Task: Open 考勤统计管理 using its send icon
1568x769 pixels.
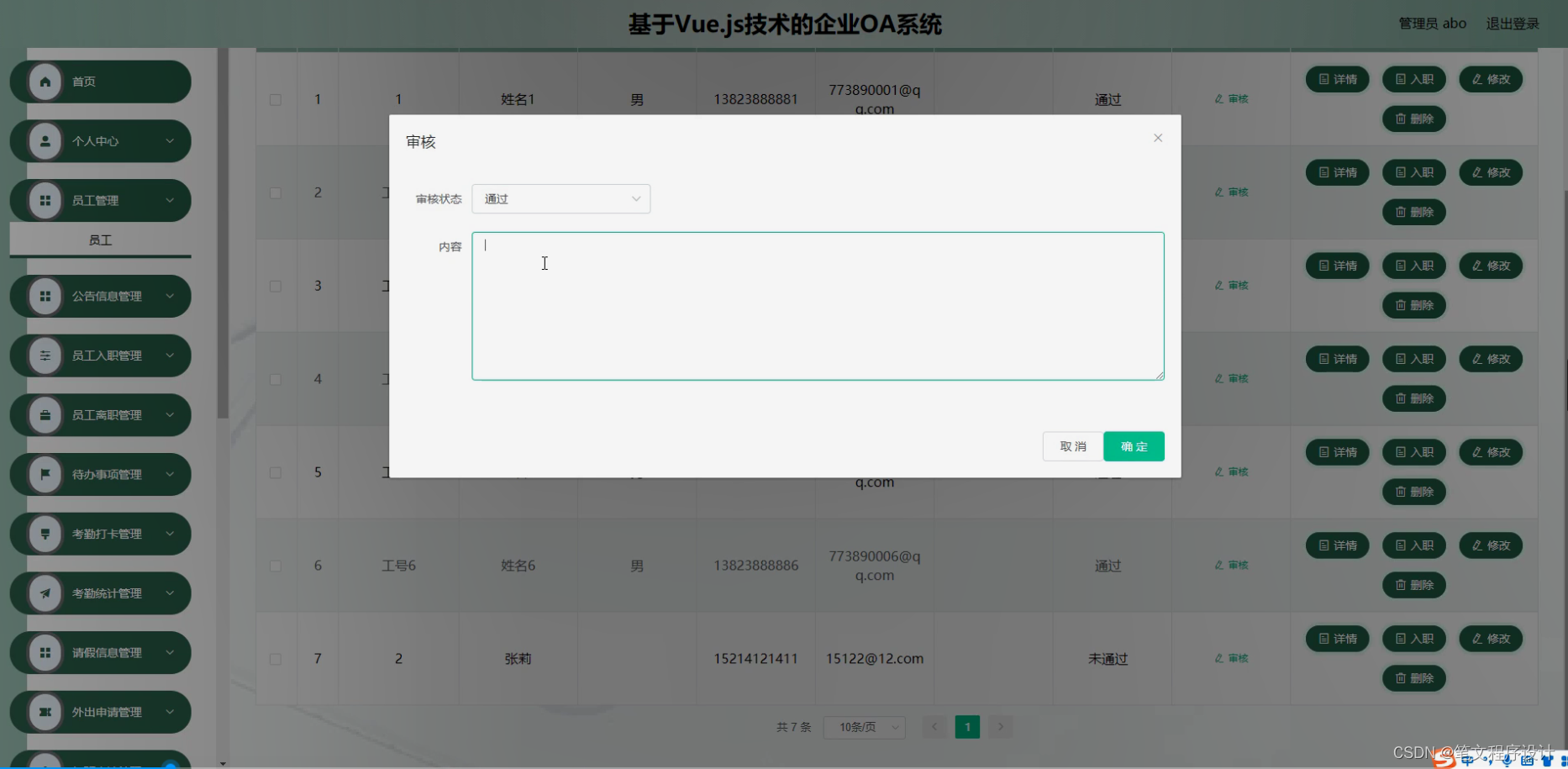Action: (45, 593)
